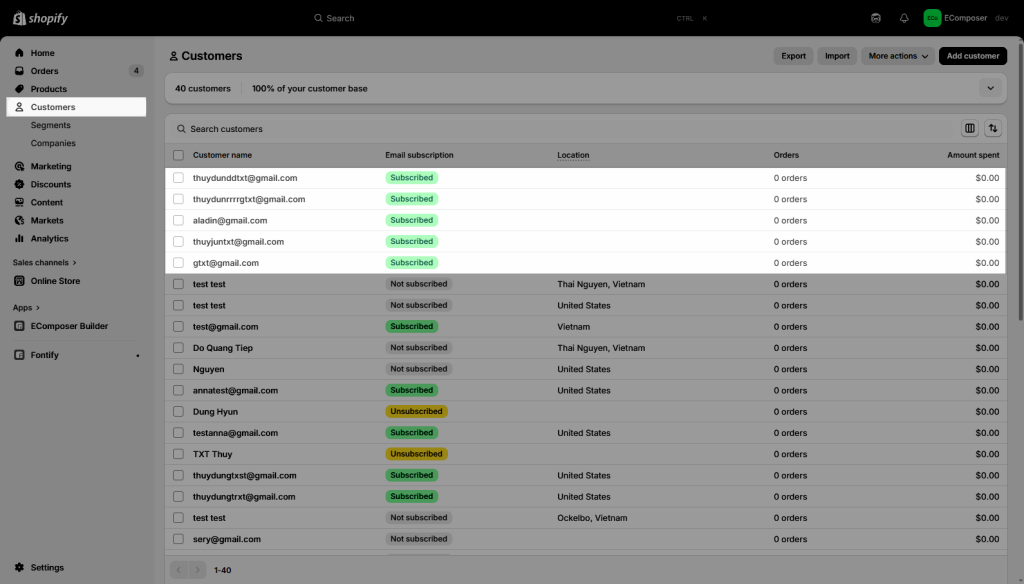Viewport: 1024px width, 584px height.
Task: Expand the Sales channels section
Action: click(44, 263)
